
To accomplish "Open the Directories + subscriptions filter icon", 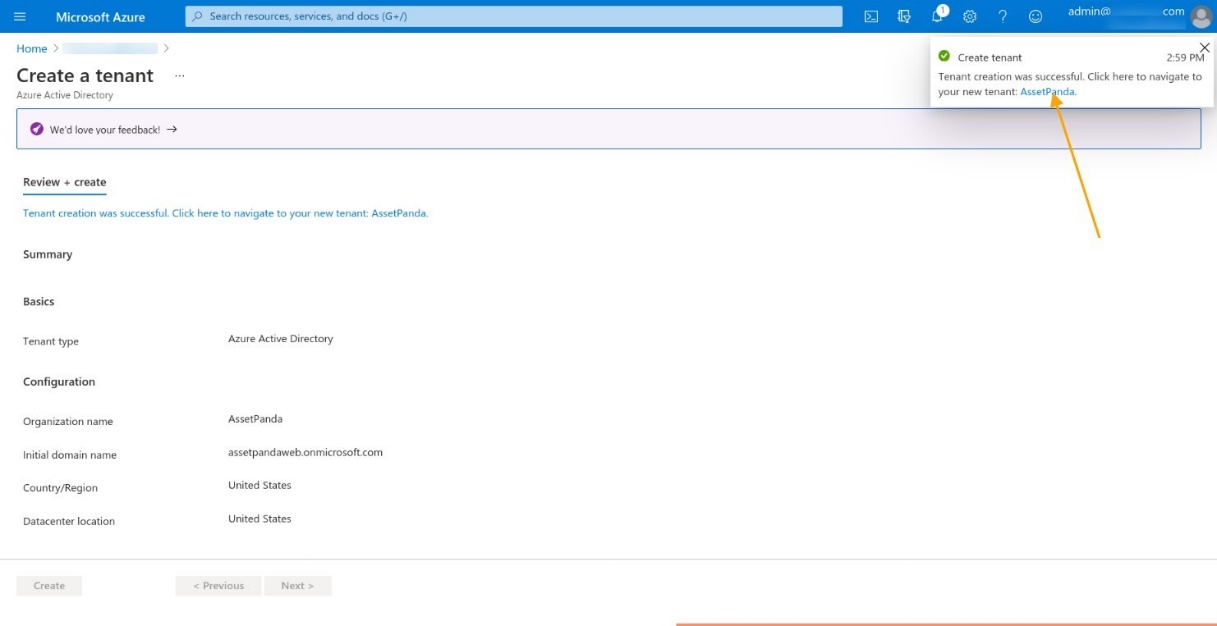I will click(x=905, y=17).
